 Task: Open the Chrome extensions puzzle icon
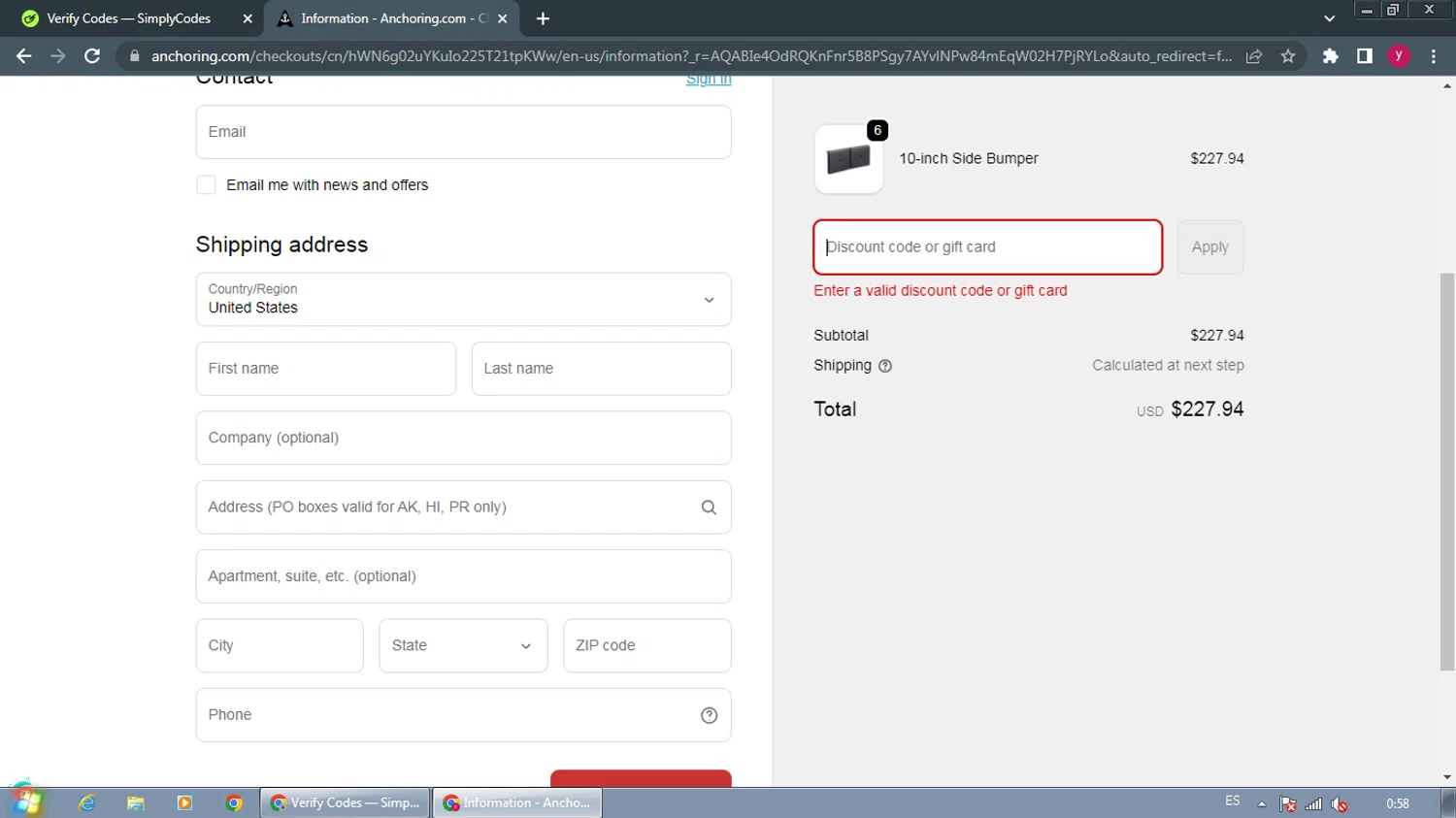pos(1331,56)
